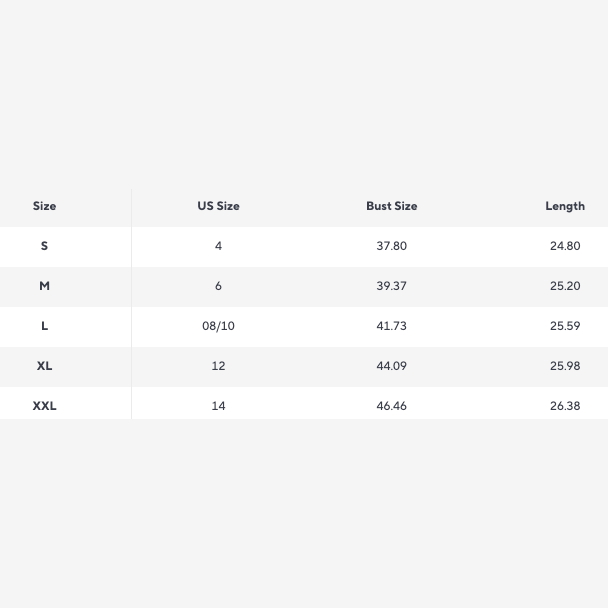Click bust size 39.37 cell
Viewport: 608px width, 608px height.
pos(391,286)
